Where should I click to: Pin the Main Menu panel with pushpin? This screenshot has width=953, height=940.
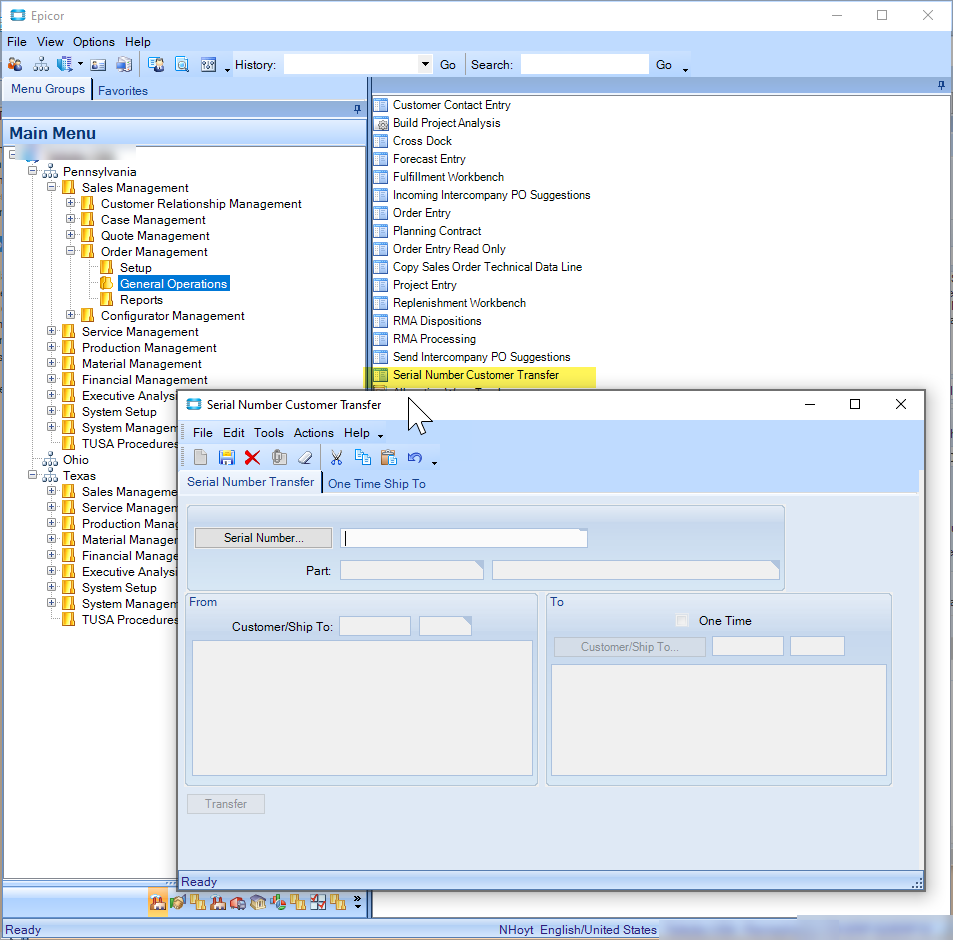pos(357,109)
